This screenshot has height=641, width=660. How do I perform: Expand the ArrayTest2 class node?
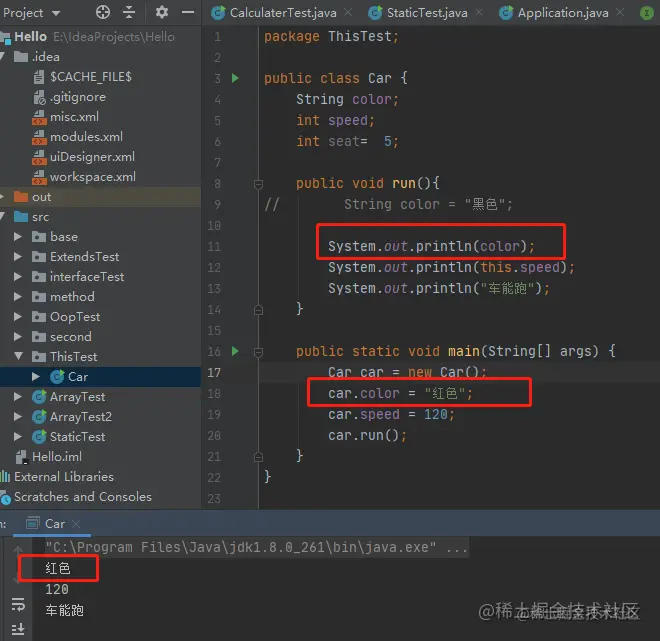click(18, 417)
